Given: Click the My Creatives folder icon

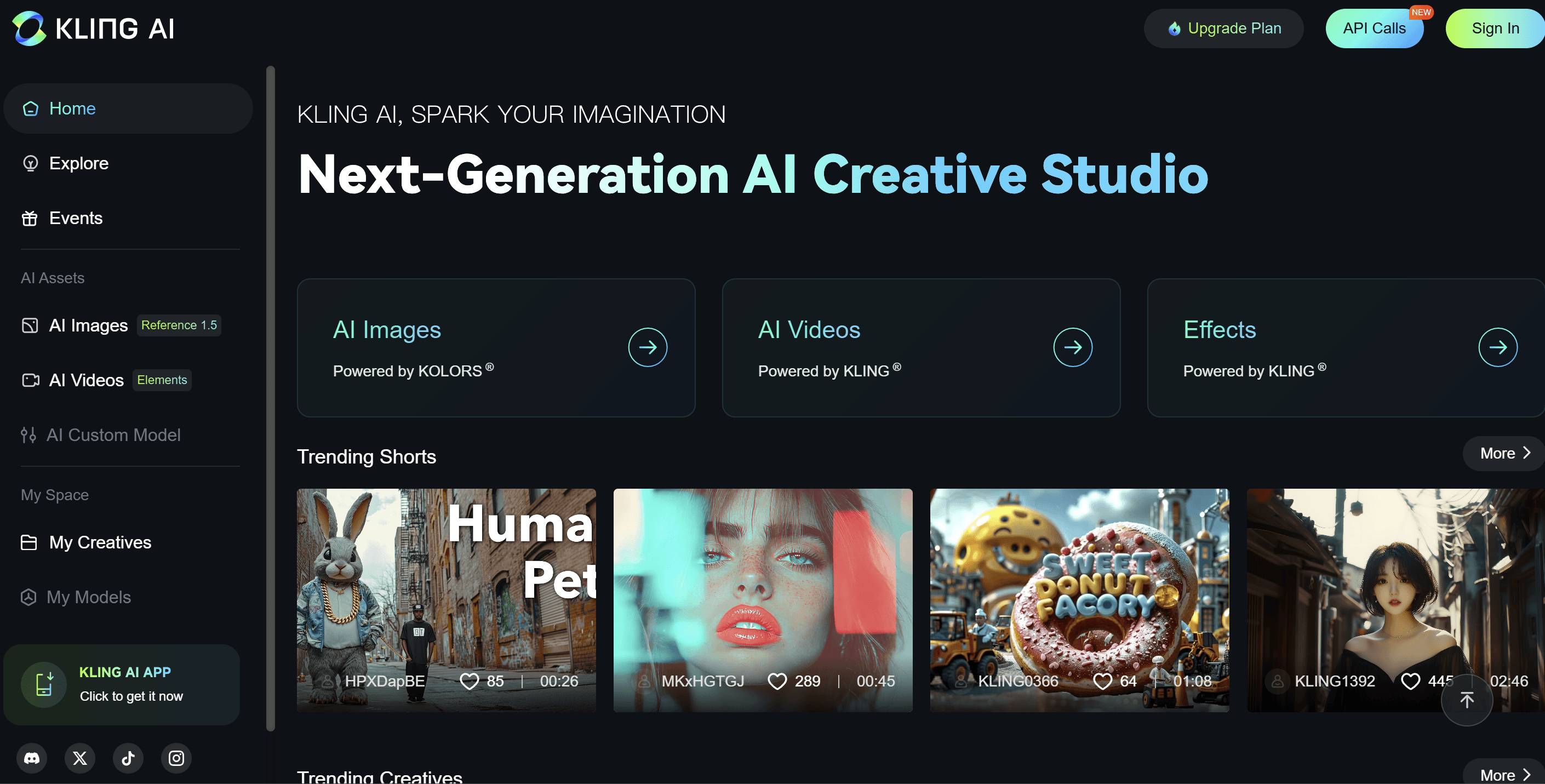Looking at the screenshot, I should pos(29,542).
